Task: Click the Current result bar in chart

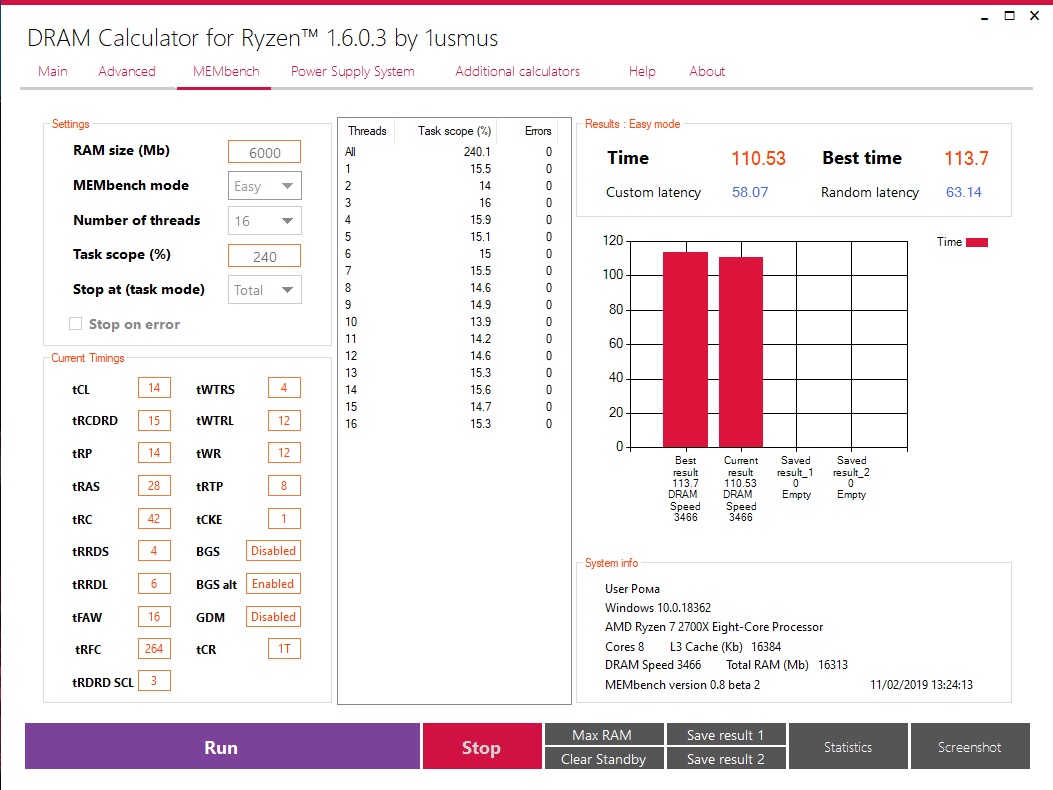Action: tap(741, 352)
